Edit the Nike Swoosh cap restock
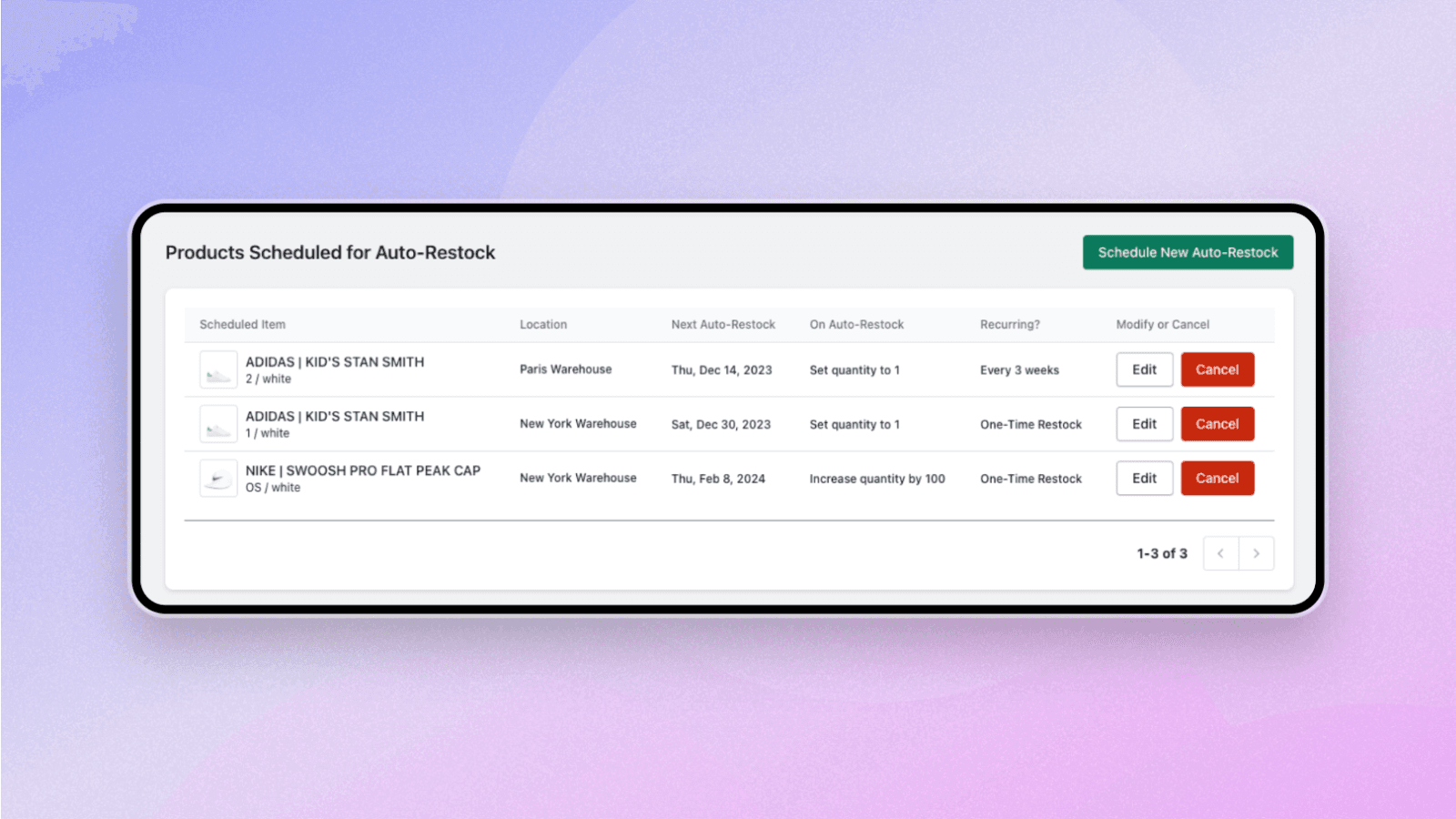This screenshot has height=819, width=1456. [1144, 478]
